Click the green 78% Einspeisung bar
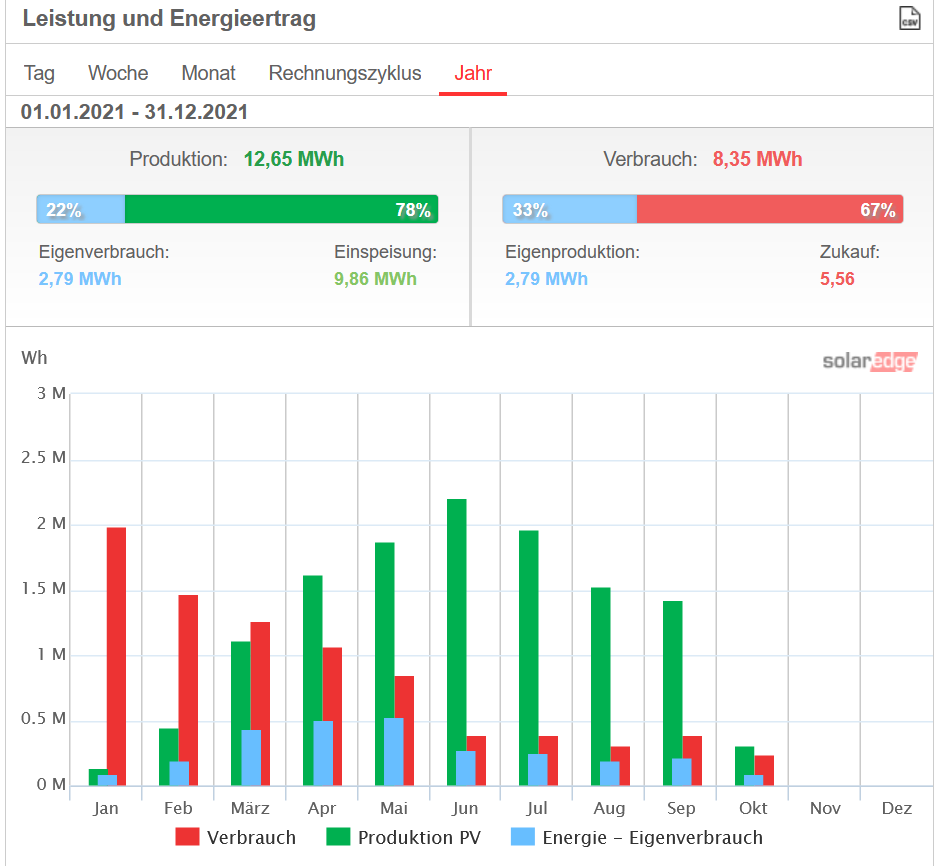Viewport: 945px width, 866px height. 281,209
